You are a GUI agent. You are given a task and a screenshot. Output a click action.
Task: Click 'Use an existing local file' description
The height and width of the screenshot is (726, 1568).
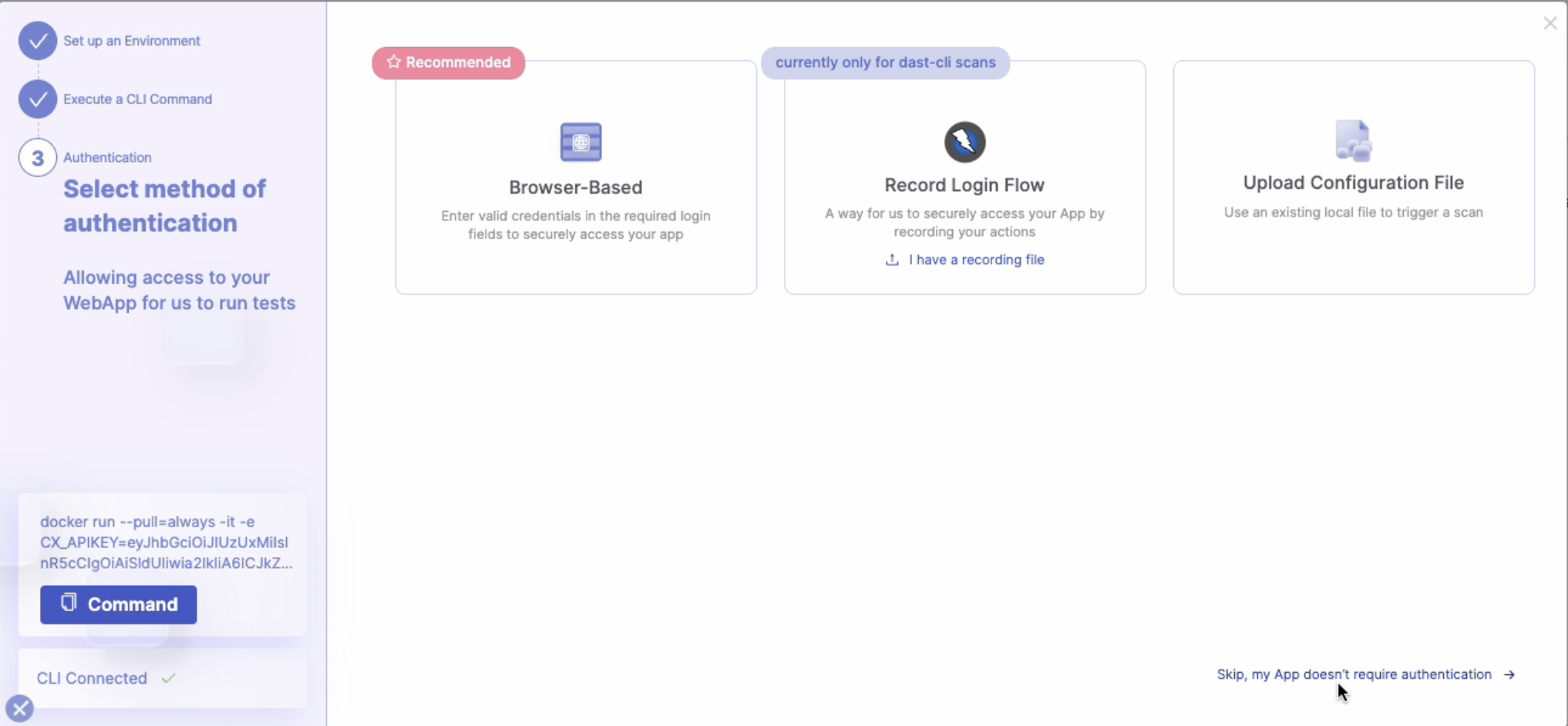coord(1353,212)
